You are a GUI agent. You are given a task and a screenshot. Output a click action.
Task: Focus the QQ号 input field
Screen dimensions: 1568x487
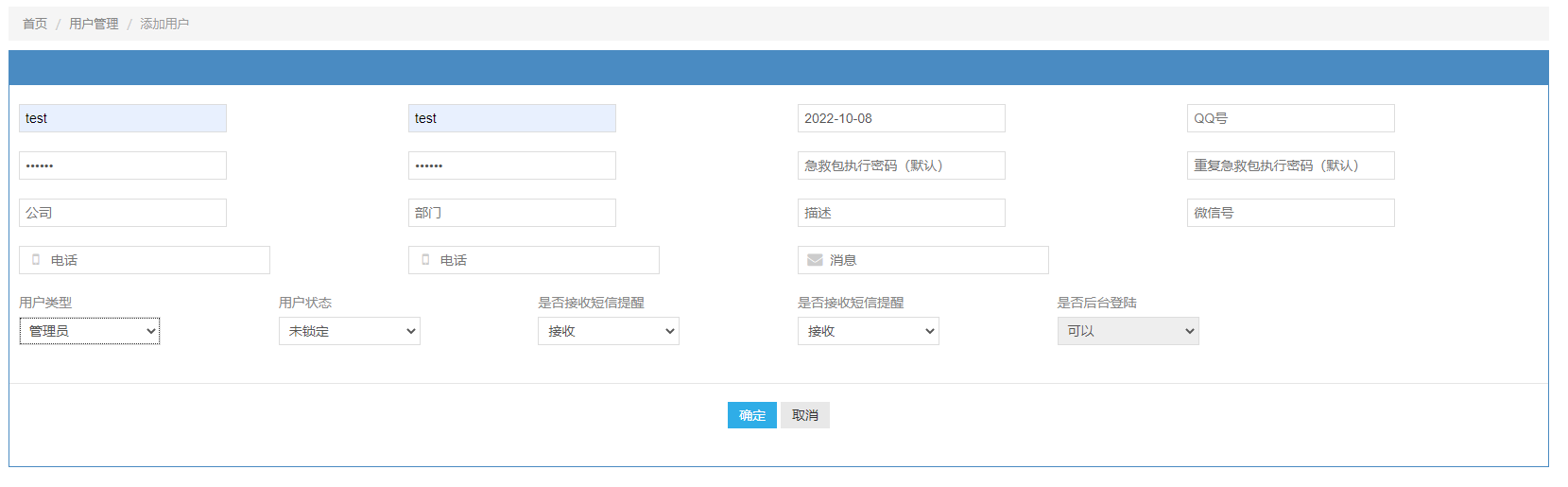point(1290,118)
